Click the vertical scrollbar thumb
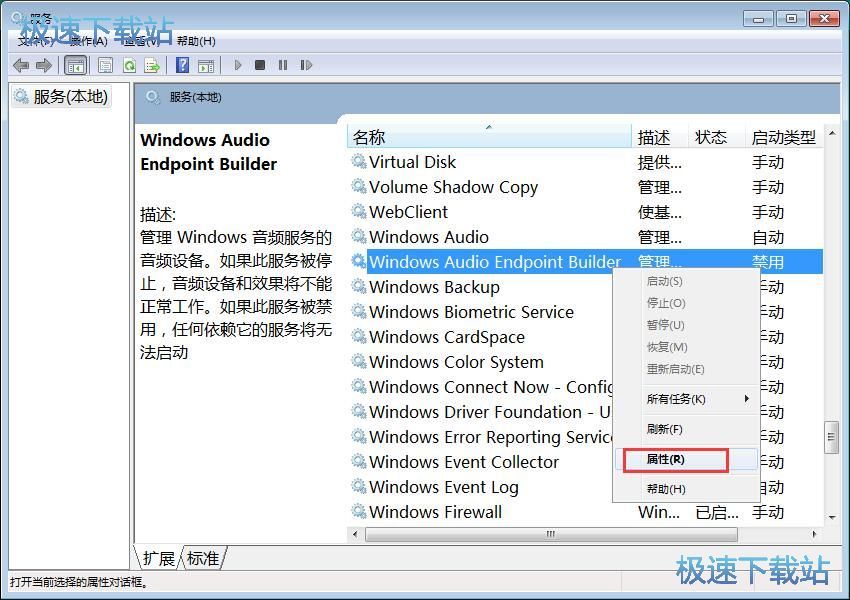Screen dimensions: 850x600 (831, 437)
